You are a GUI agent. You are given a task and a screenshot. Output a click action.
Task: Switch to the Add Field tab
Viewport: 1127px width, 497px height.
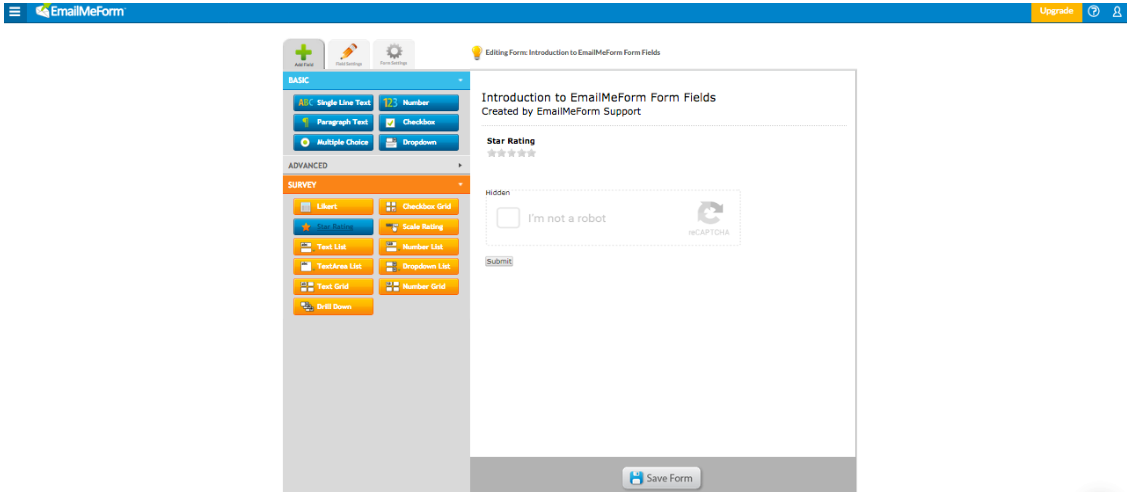click(303, 55)
